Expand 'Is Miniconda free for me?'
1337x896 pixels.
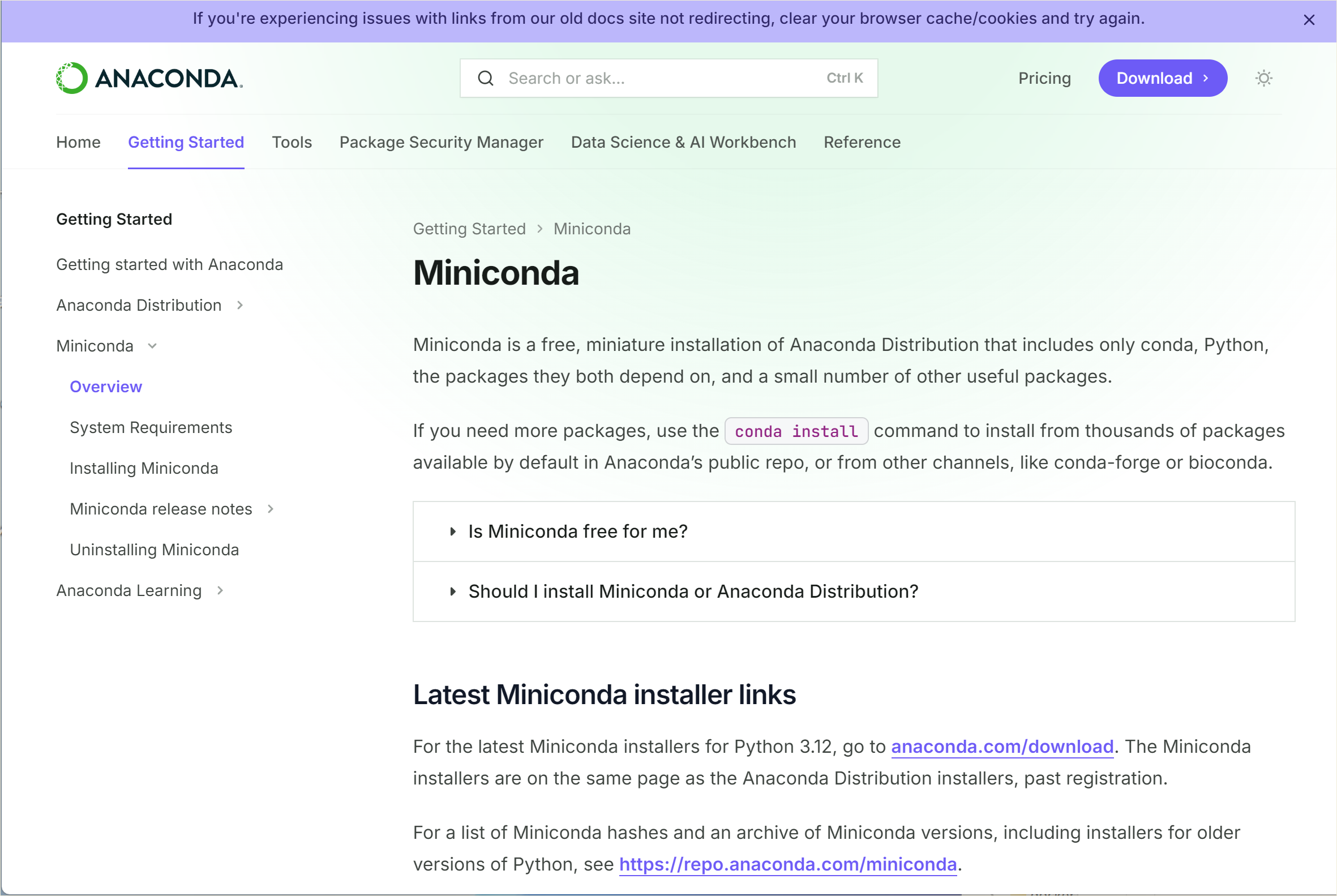click(x=854, y=532)
